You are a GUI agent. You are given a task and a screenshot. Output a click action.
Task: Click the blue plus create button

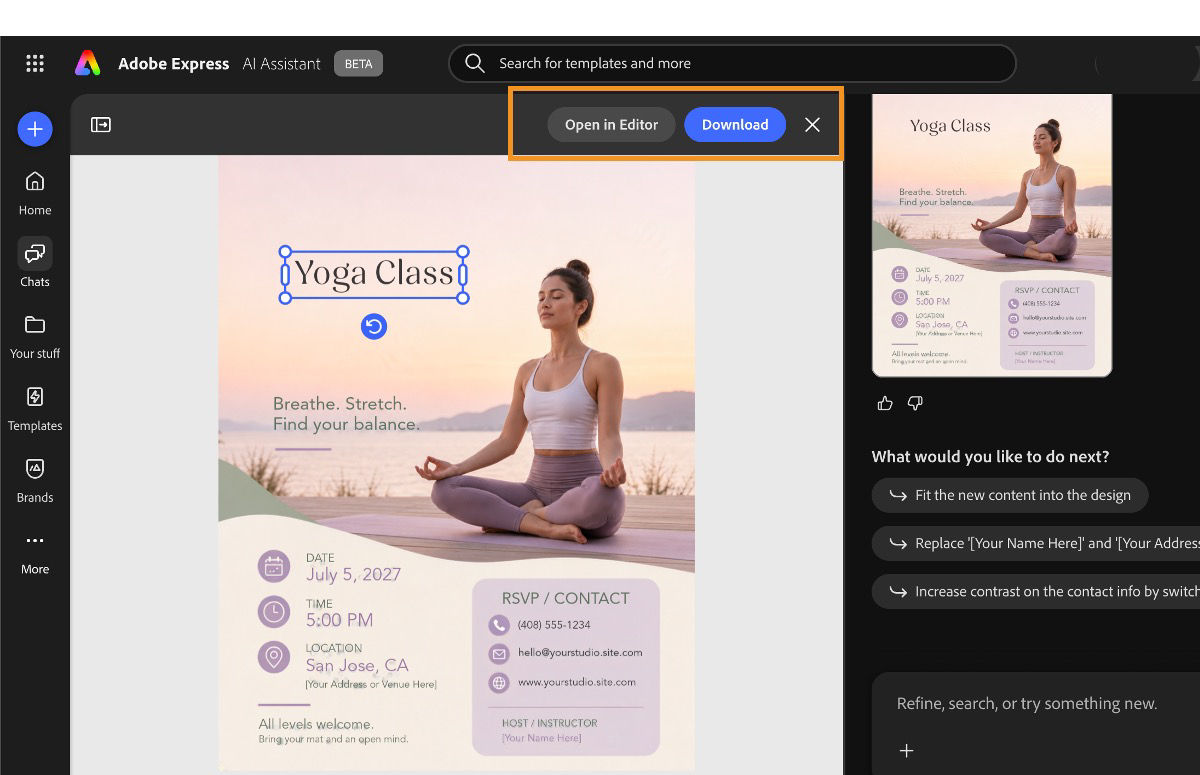[x=35, y=129]
